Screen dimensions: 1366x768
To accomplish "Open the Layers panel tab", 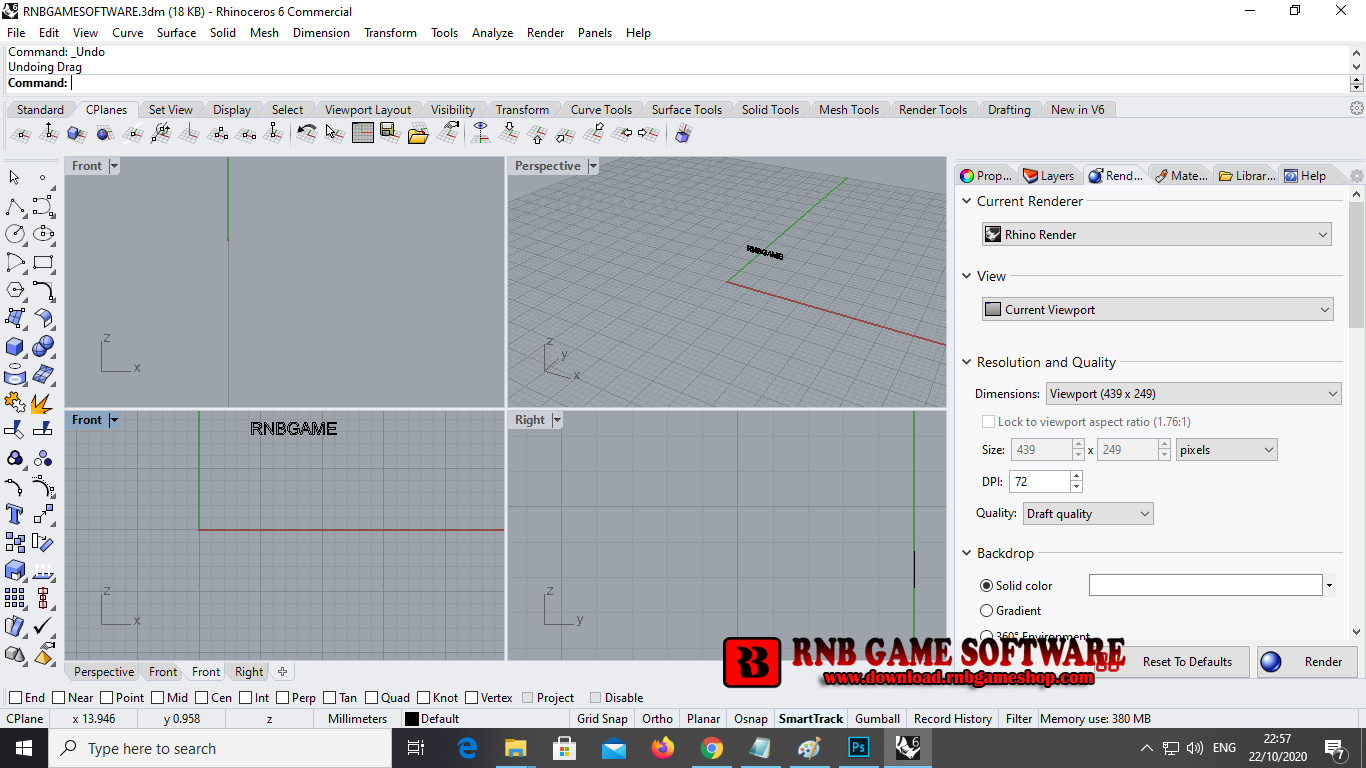I will point(1049,176).
